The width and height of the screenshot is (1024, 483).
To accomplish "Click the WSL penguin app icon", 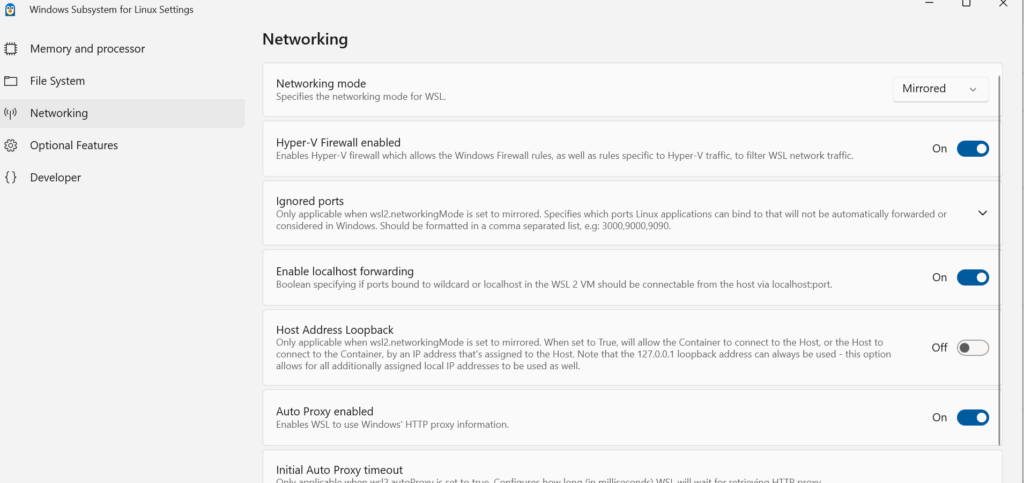I will 10,10.
